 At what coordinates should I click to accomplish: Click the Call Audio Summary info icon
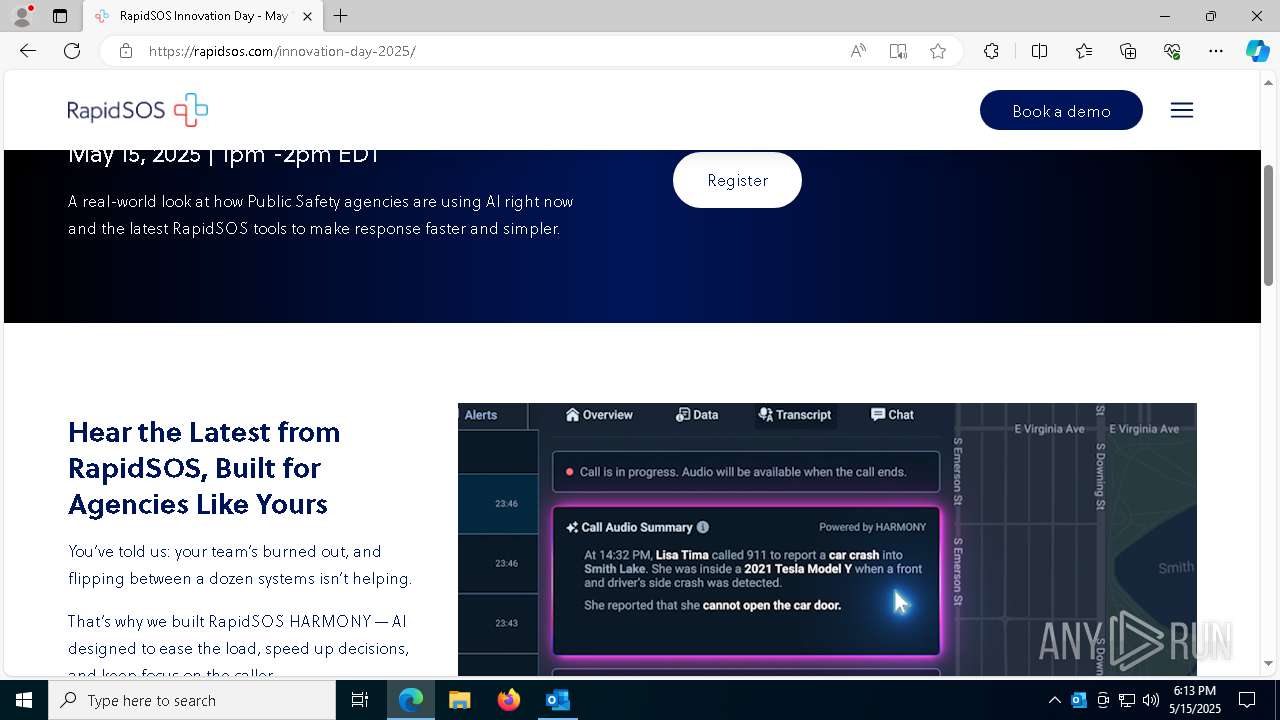click(703, 527)
